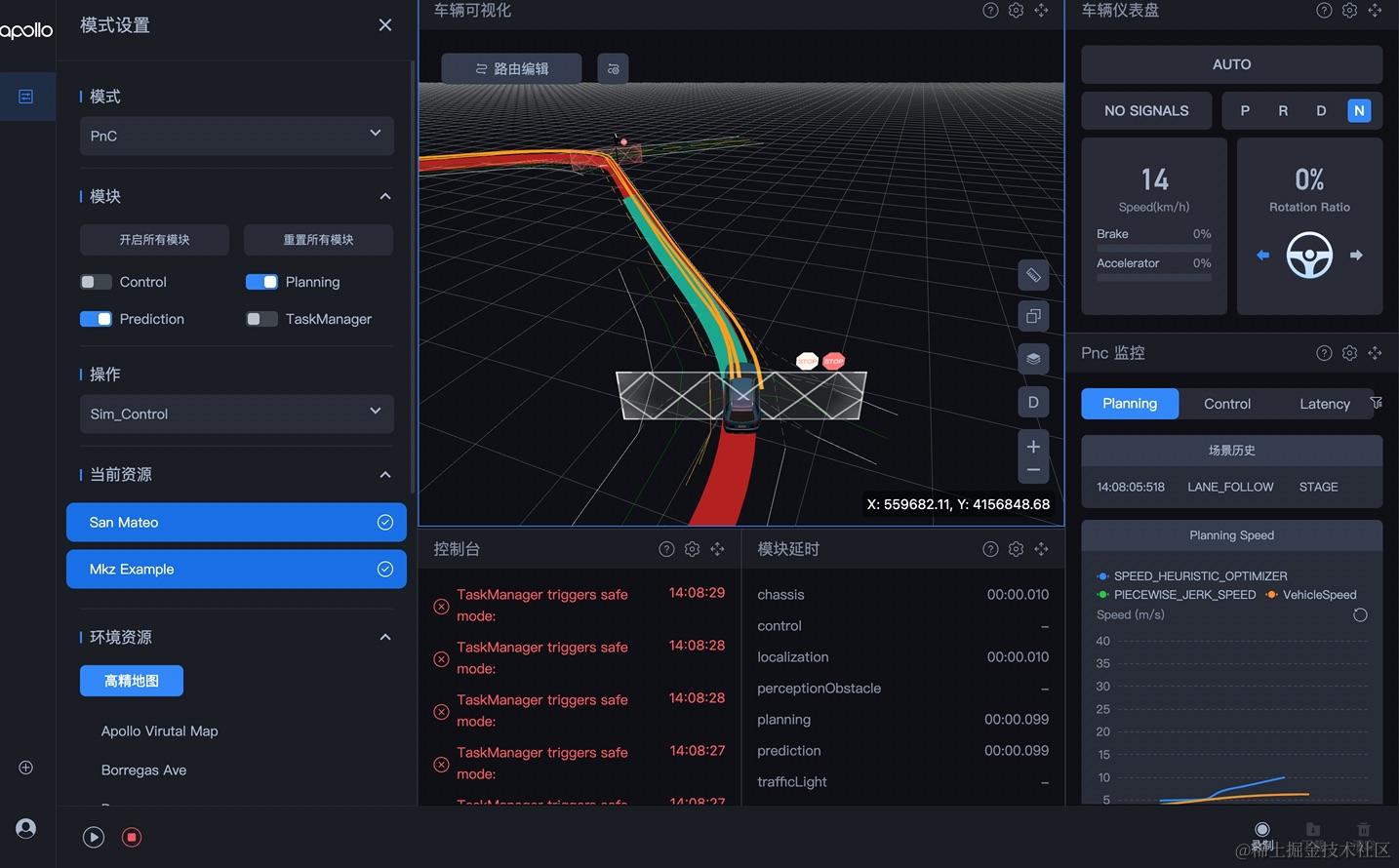Image resolution: width=1399 pixels, height=868 pixels.
Task: Turn the steering wheel left arrow
Action: click(x=1262, y=255)
